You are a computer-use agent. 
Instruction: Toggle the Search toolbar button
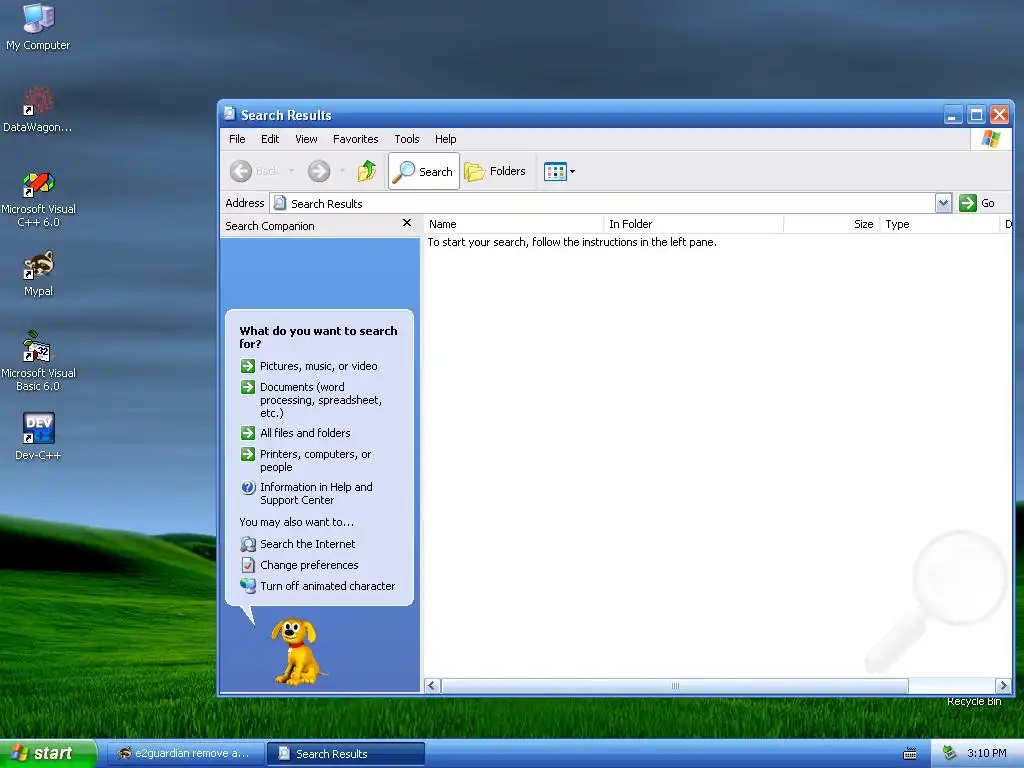424,171
